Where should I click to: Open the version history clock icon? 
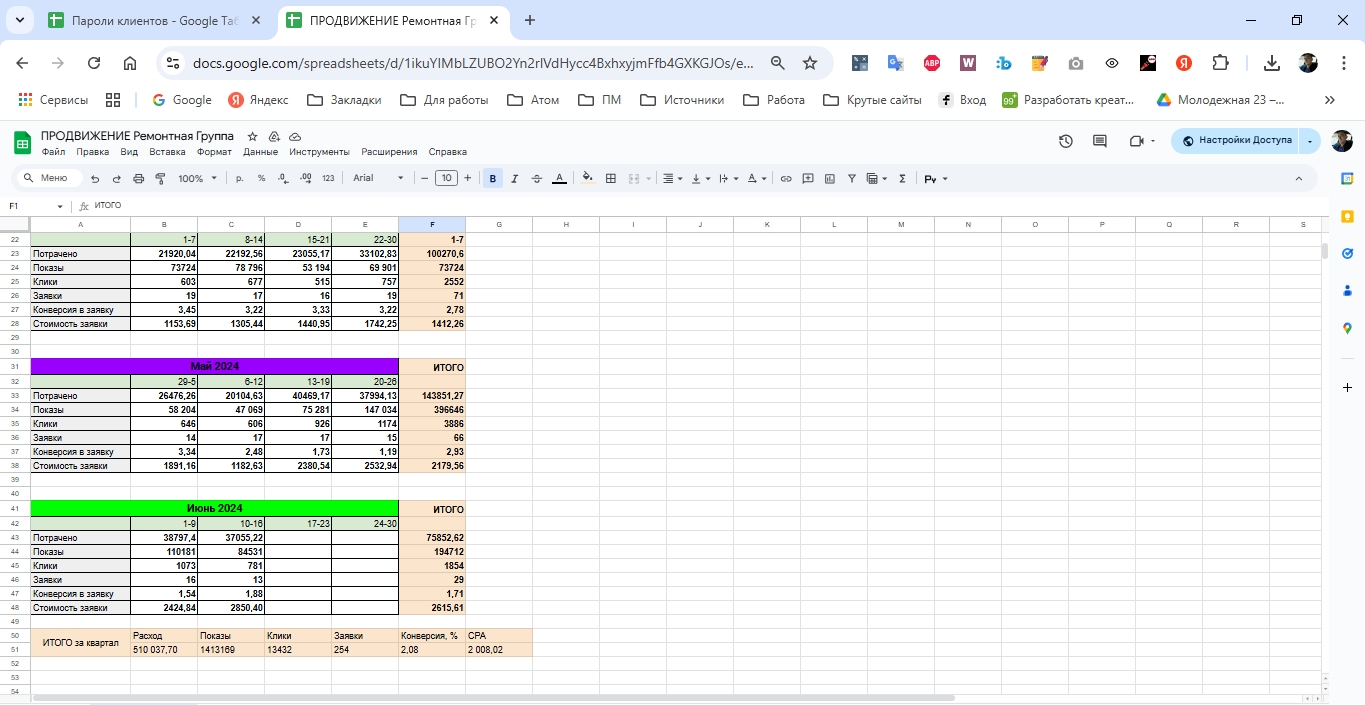coord(1066,141)
